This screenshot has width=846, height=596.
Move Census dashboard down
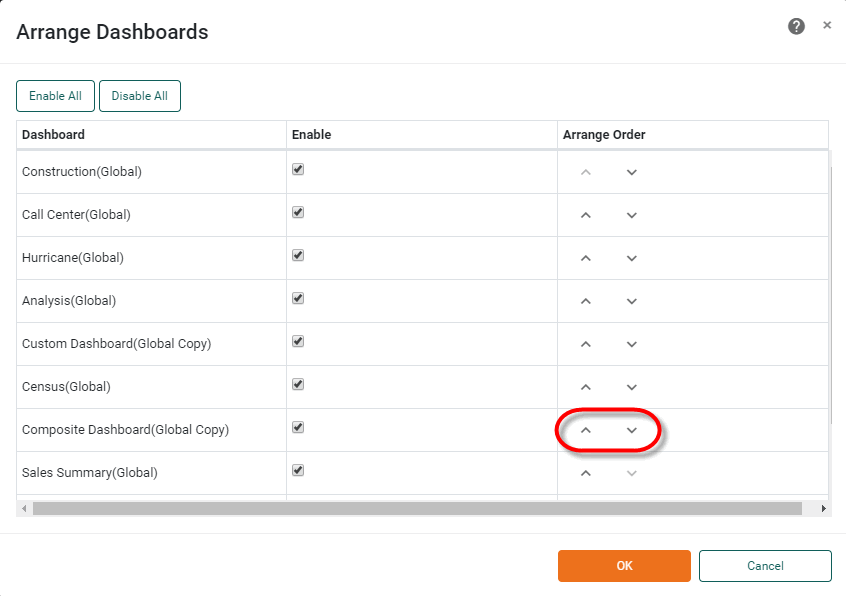pos(631,386)
